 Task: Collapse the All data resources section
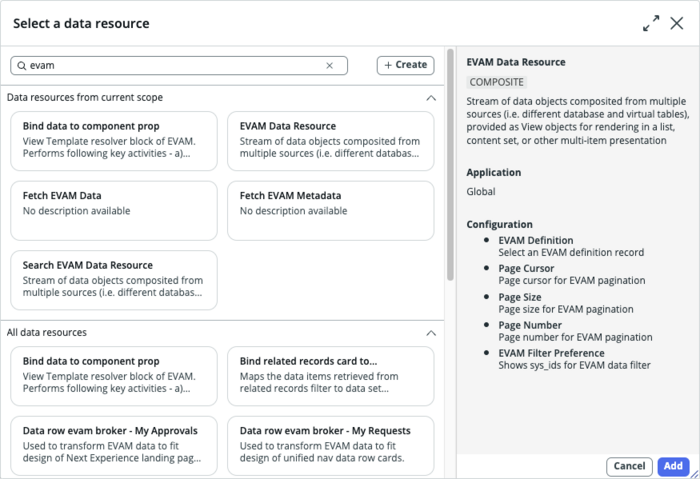pos(431,333)
